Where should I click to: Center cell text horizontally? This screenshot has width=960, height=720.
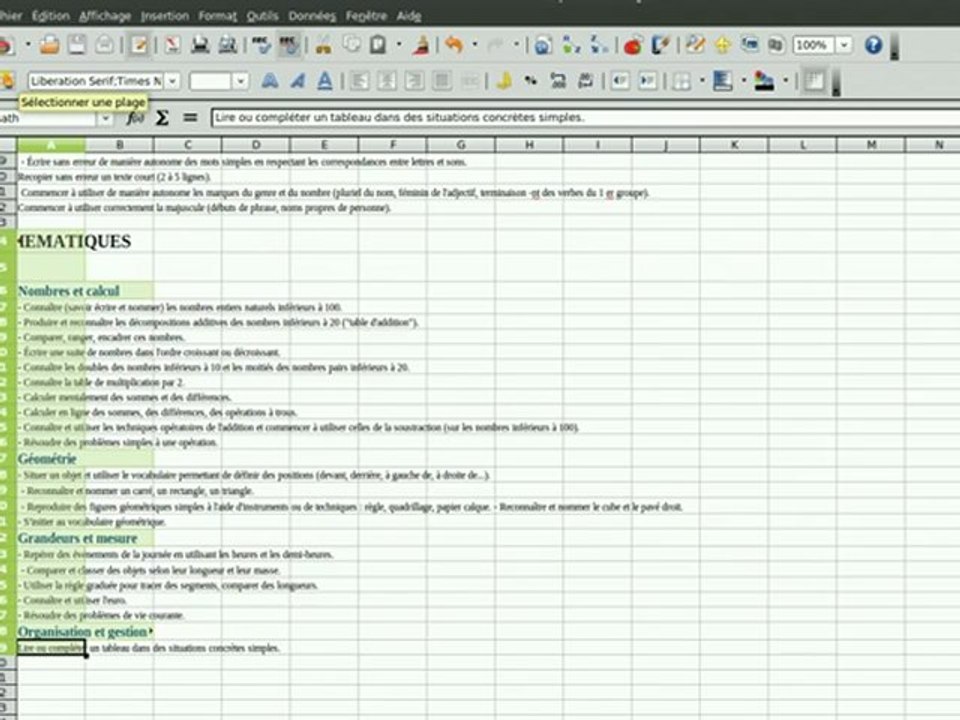[x=387, y=81]
